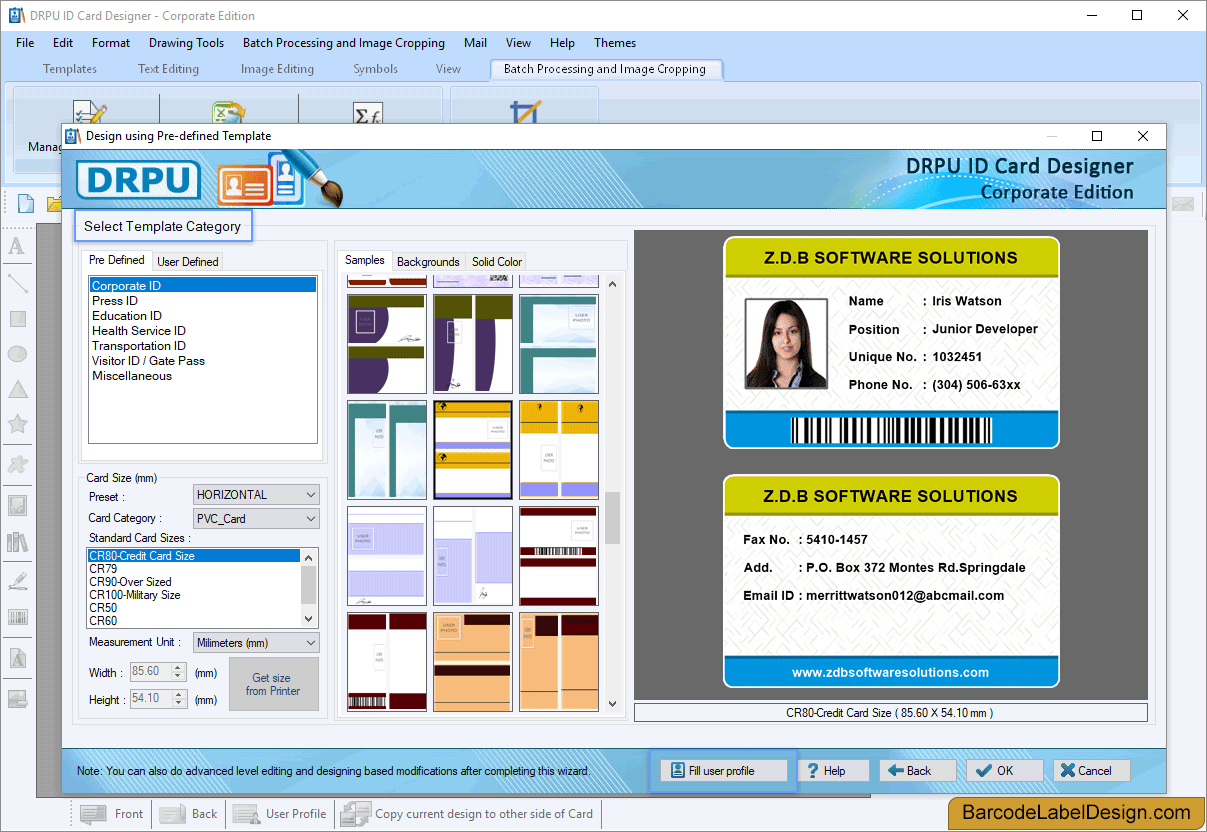This screenshot has height=832, width=1207.
Task: Switch to the Backgrounds tab
Action: tap(428, 261)
